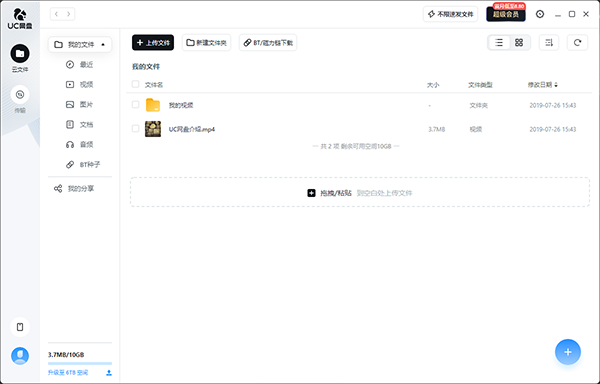Click the 视频 video category icon
The image size is (600, 384).
pos(70,84)
